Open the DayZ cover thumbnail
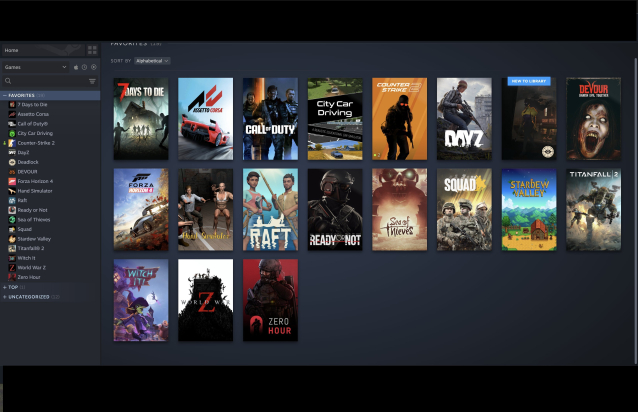The height and width of the screenshot is (412, 638). [463, 119]
